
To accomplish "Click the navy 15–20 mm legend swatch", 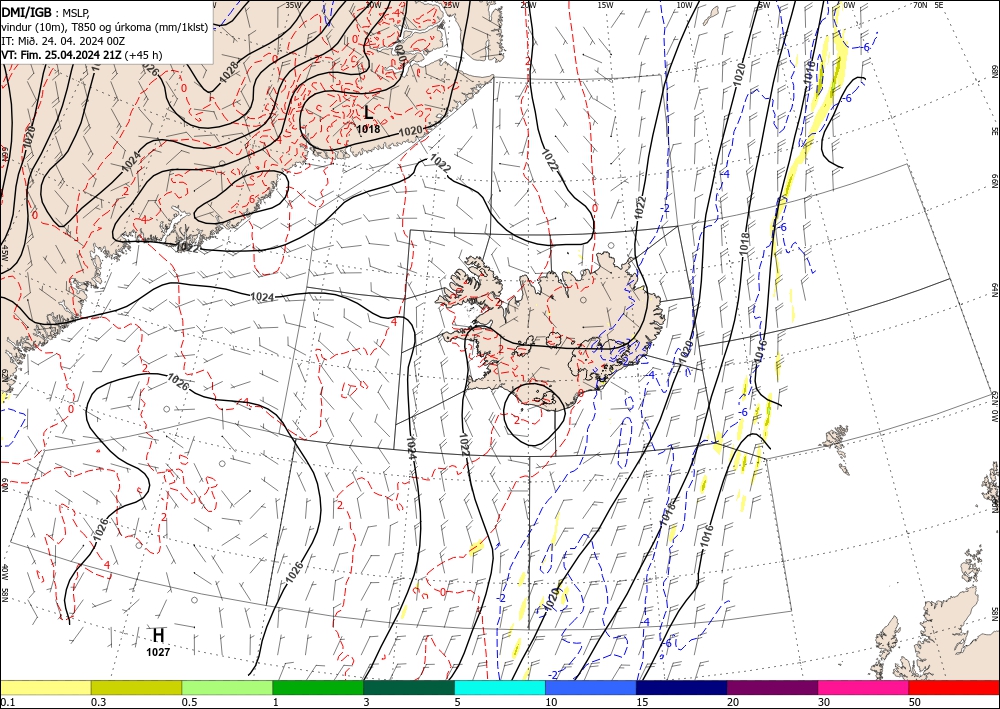I will [x=682, y=687].
